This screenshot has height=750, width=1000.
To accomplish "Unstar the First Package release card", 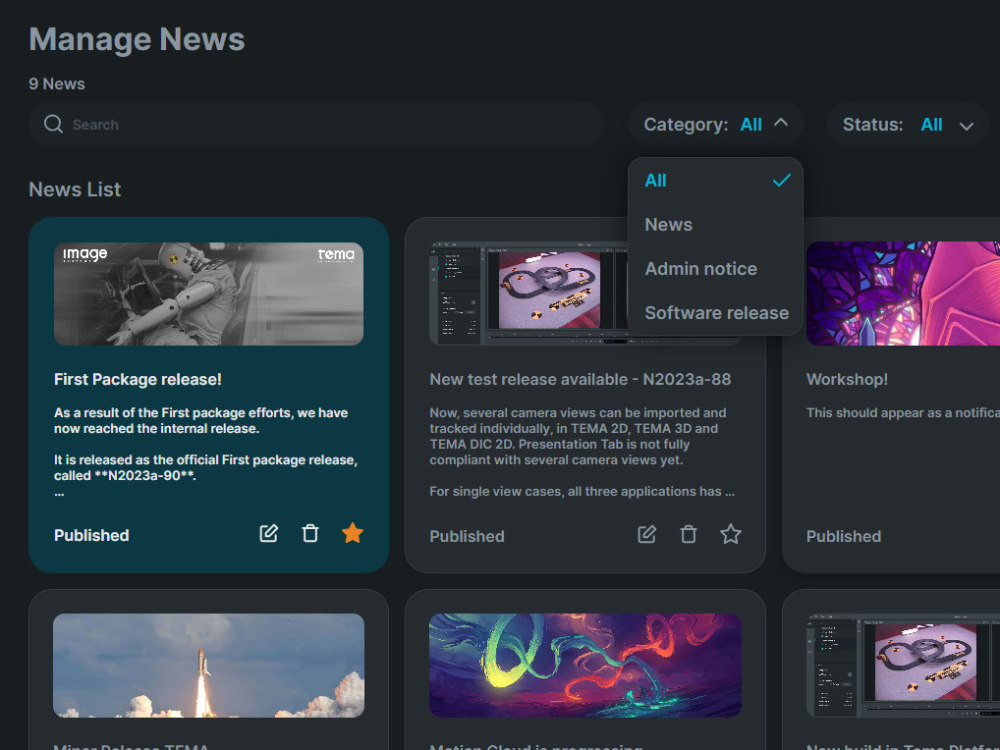I will click(352, 533).
